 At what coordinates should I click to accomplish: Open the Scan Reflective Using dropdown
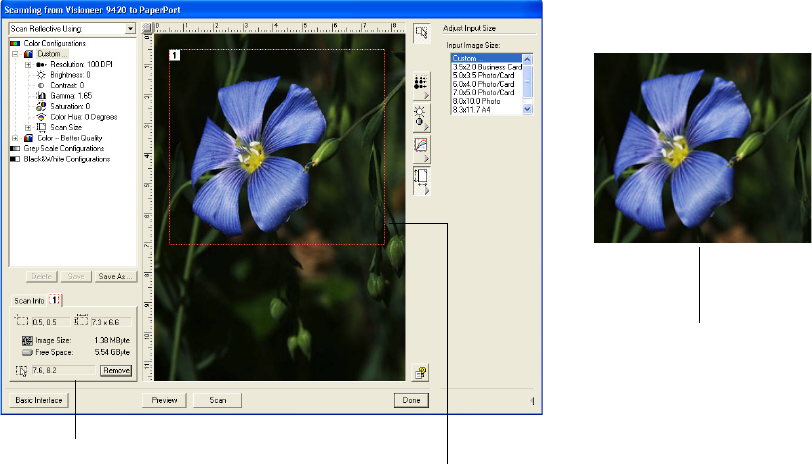[x=131, y=29]
